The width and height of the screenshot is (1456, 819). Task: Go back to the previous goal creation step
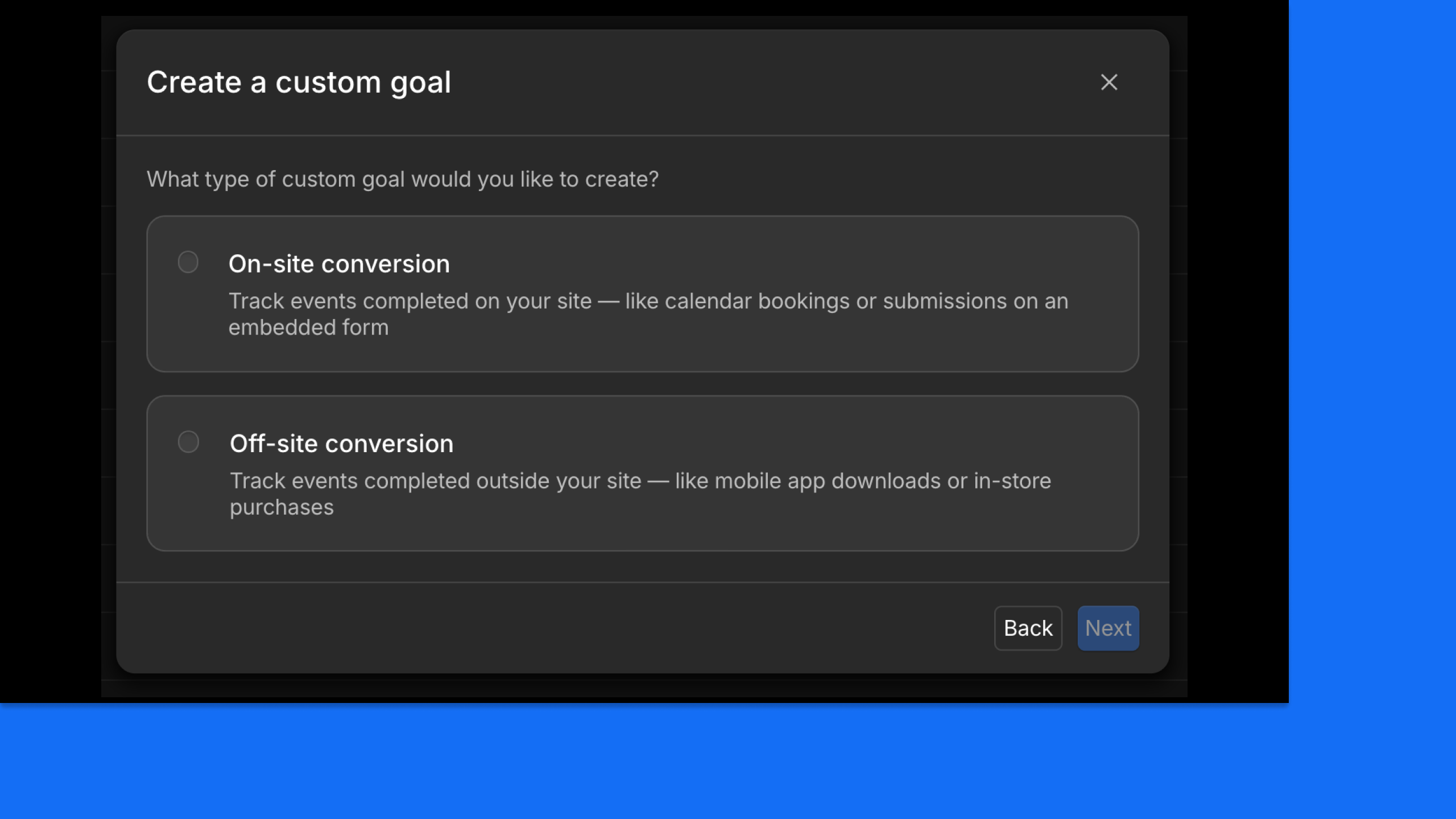tap(1028, 628)
